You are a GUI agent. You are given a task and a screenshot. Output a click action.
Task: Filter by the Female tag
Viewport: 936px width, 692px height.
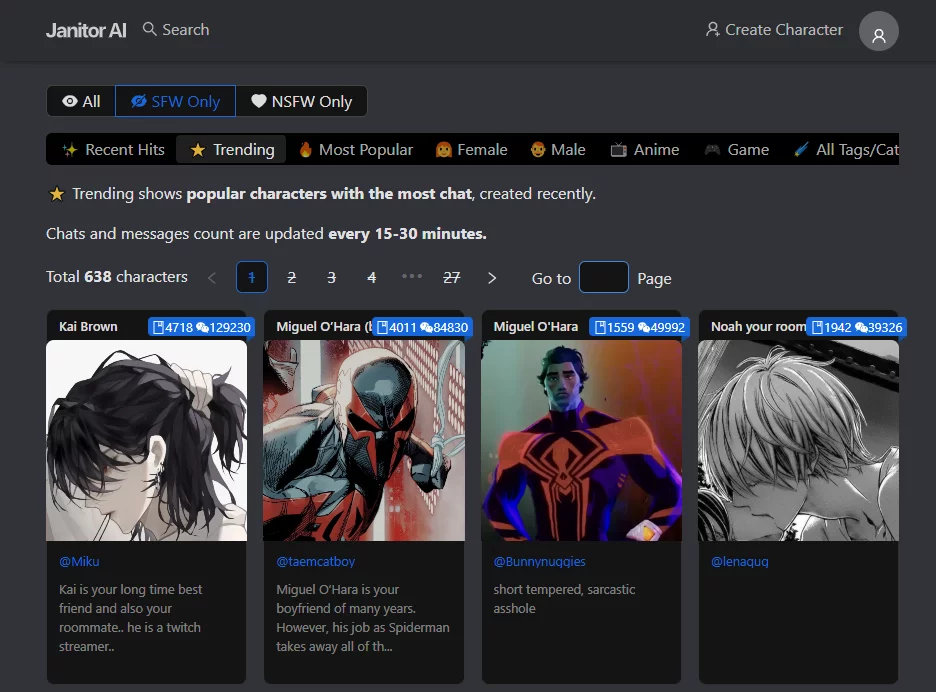point(471,149)
